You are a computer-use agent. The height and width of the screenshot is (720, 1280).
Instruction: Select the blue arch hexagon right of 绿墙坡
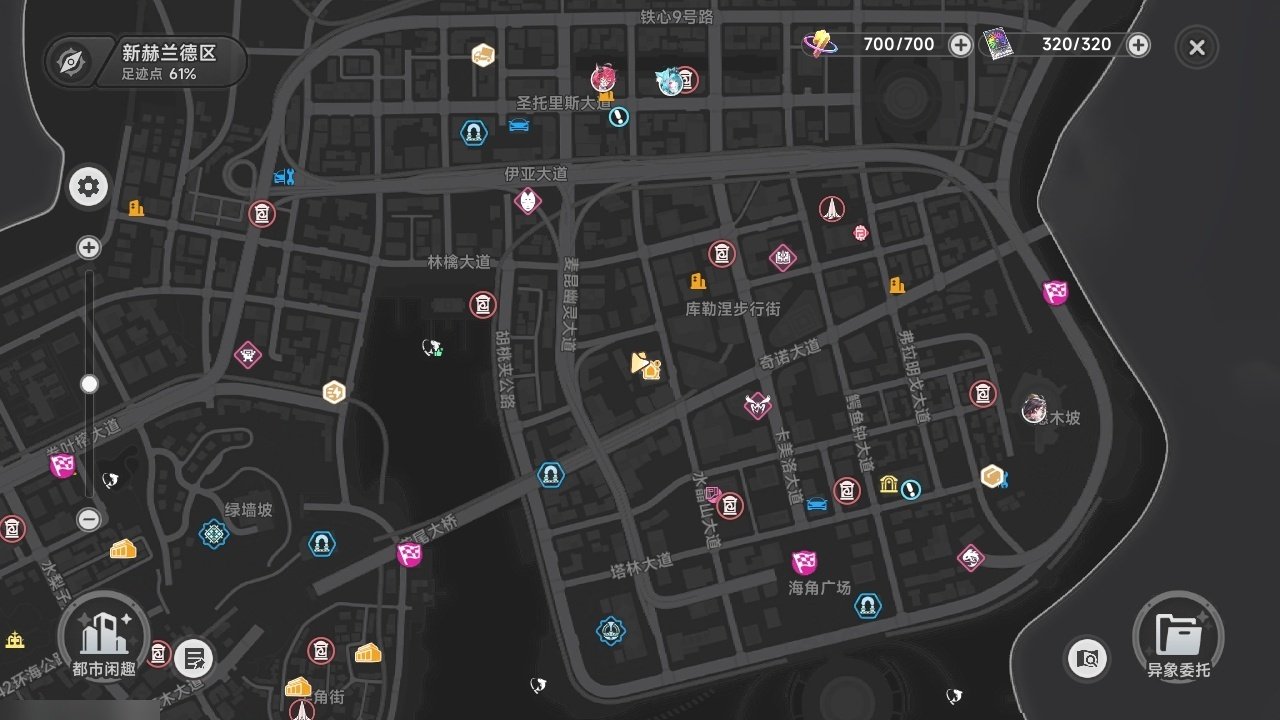pyautogui.click(x=322, y=543)
